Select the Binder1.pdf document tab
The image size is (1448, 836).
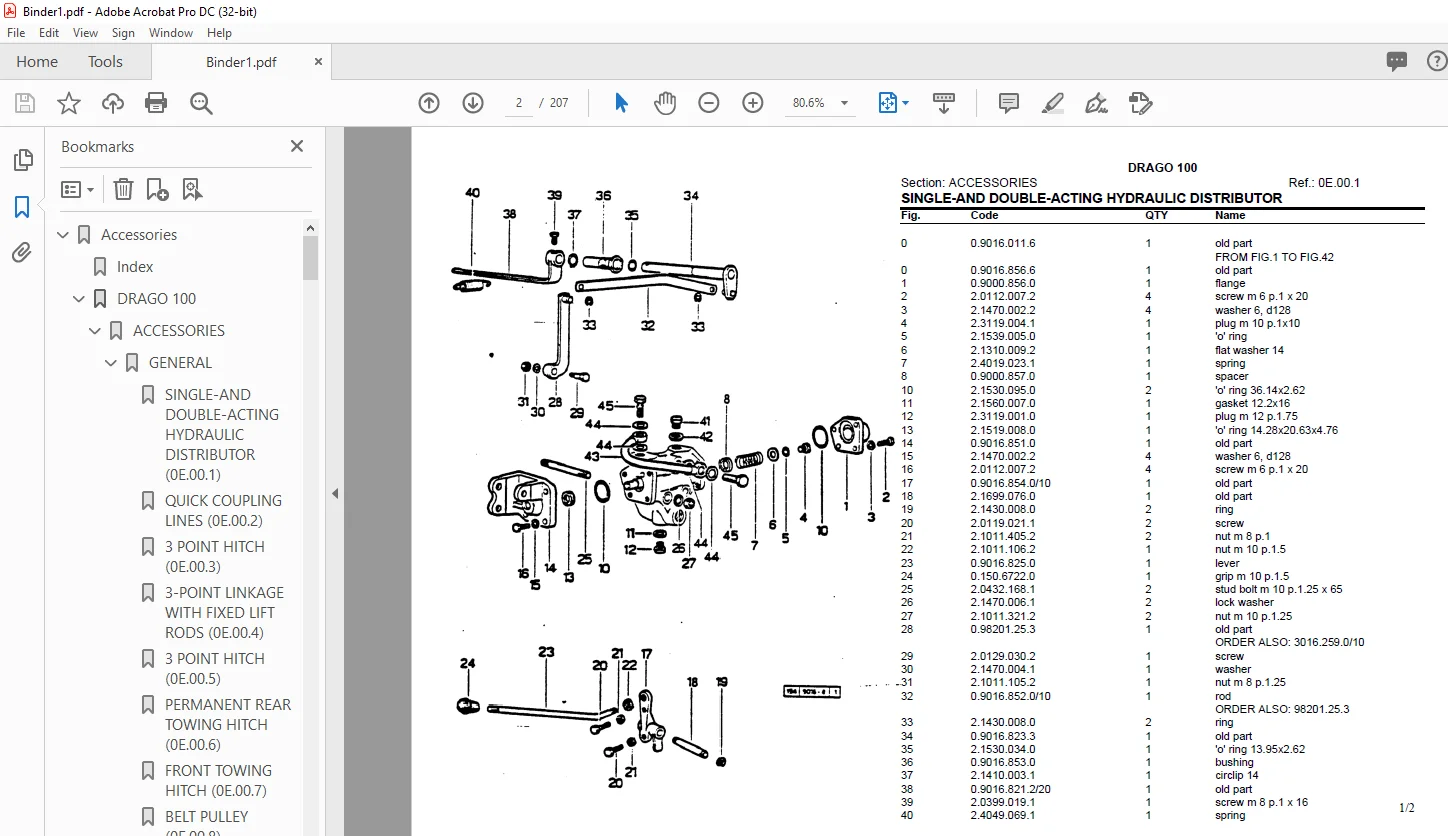[x=241, y=62]
